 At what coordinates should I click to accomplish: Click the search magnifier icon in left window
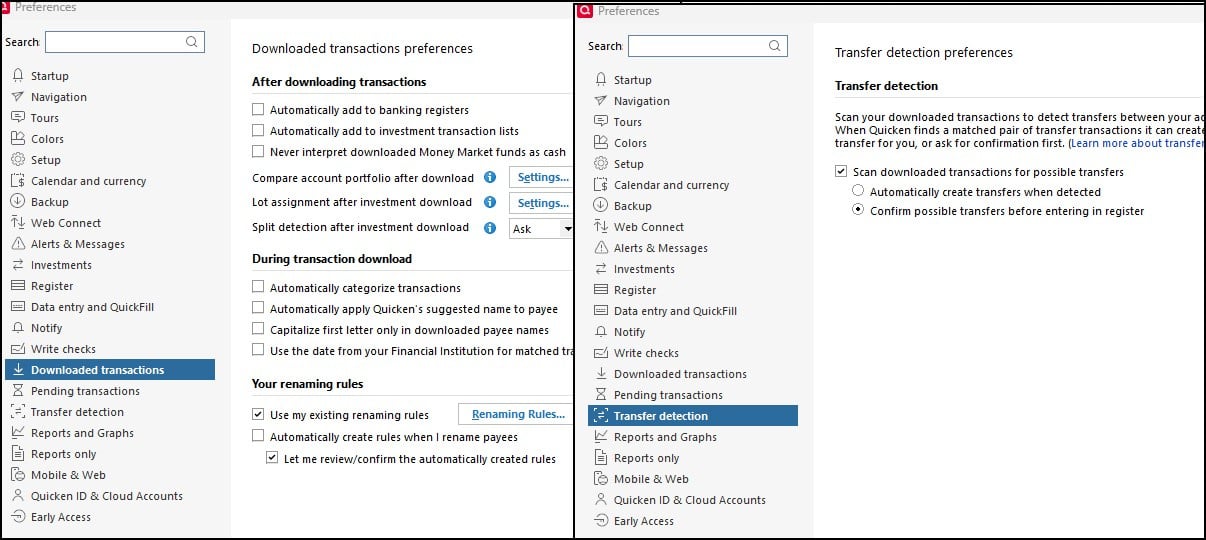pos(191,42)
